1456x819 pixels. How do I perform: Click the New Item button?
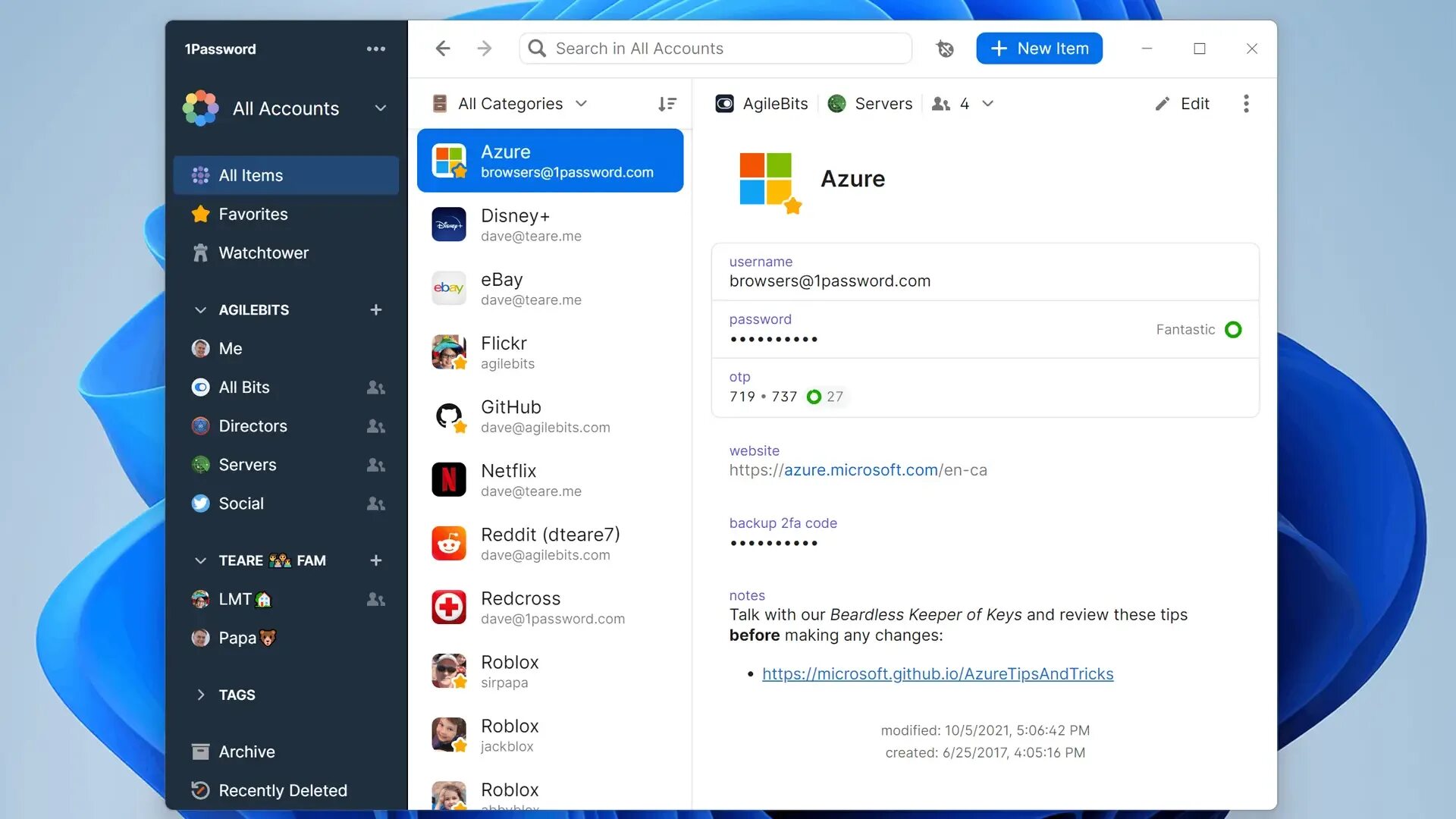[x=1039, y=49]
